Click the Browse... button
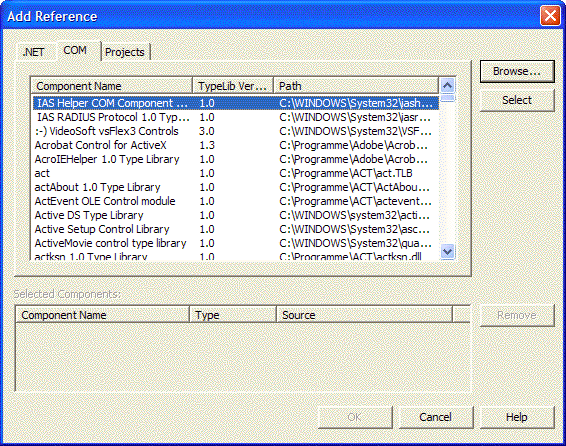 point(517,71)
